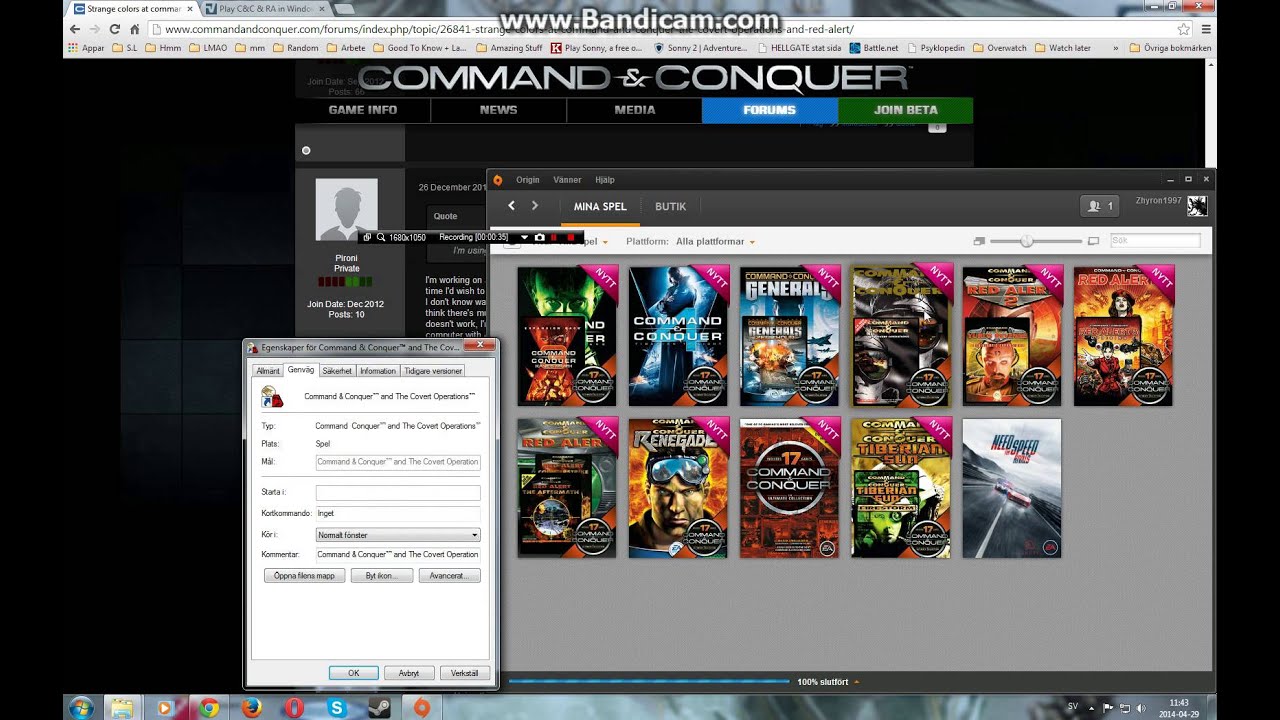Viewport: 1280px width, 720px height.
Task: Stop the Bandicam recording
Action: 571,237
